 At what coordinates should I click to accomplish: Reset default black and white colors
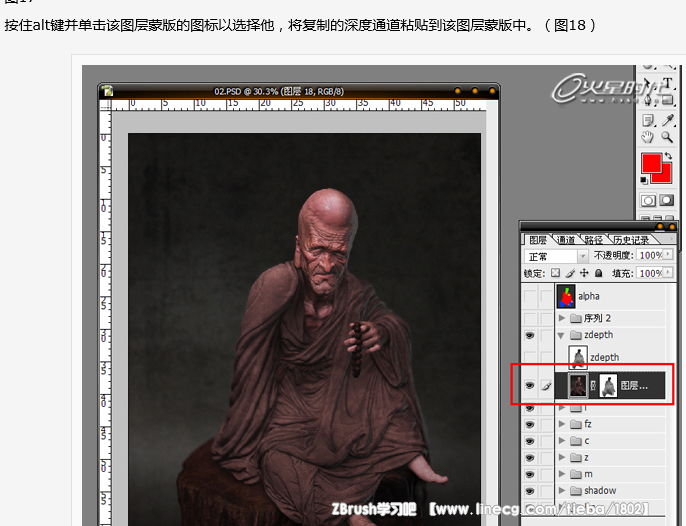point(644,180)
